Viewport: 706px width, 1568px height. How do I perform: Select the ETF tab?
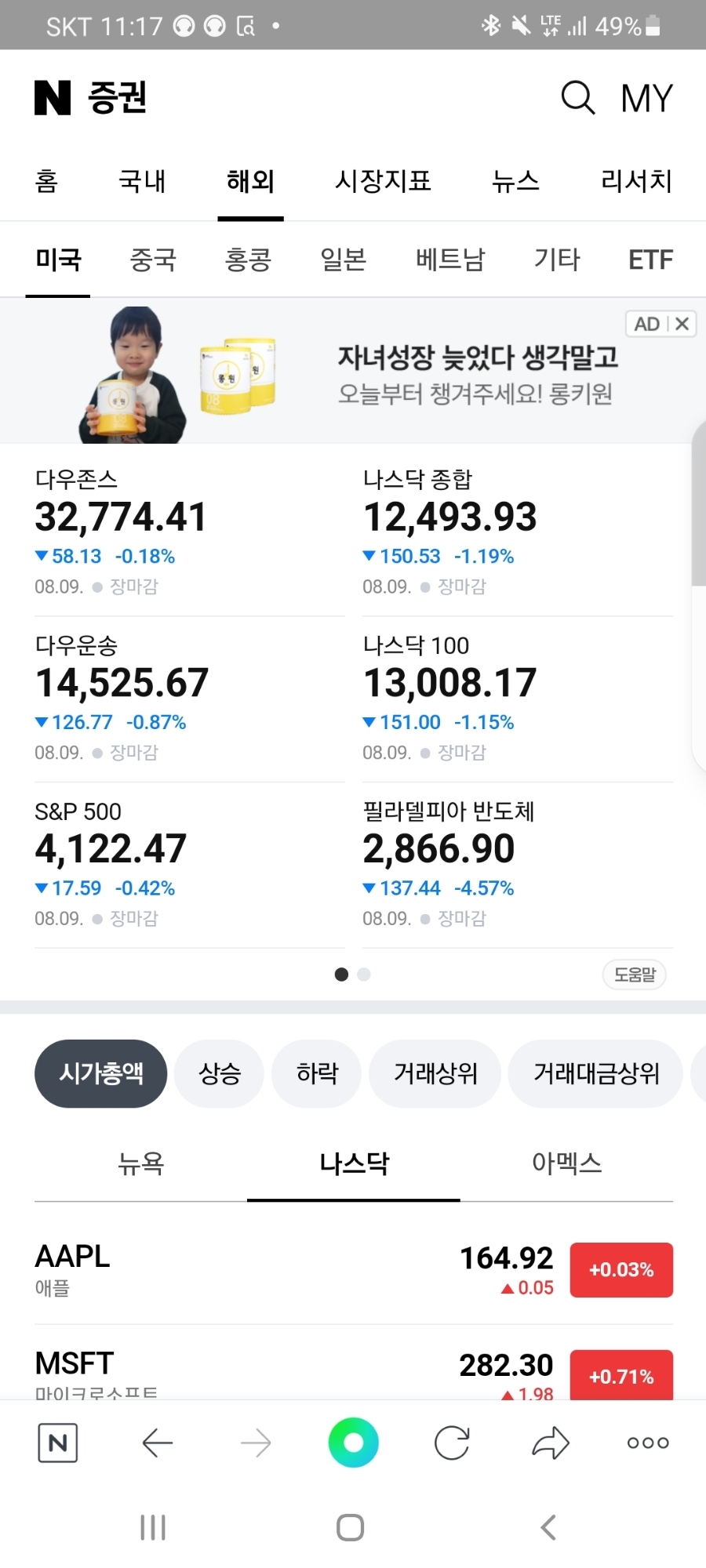coord(650,260)
